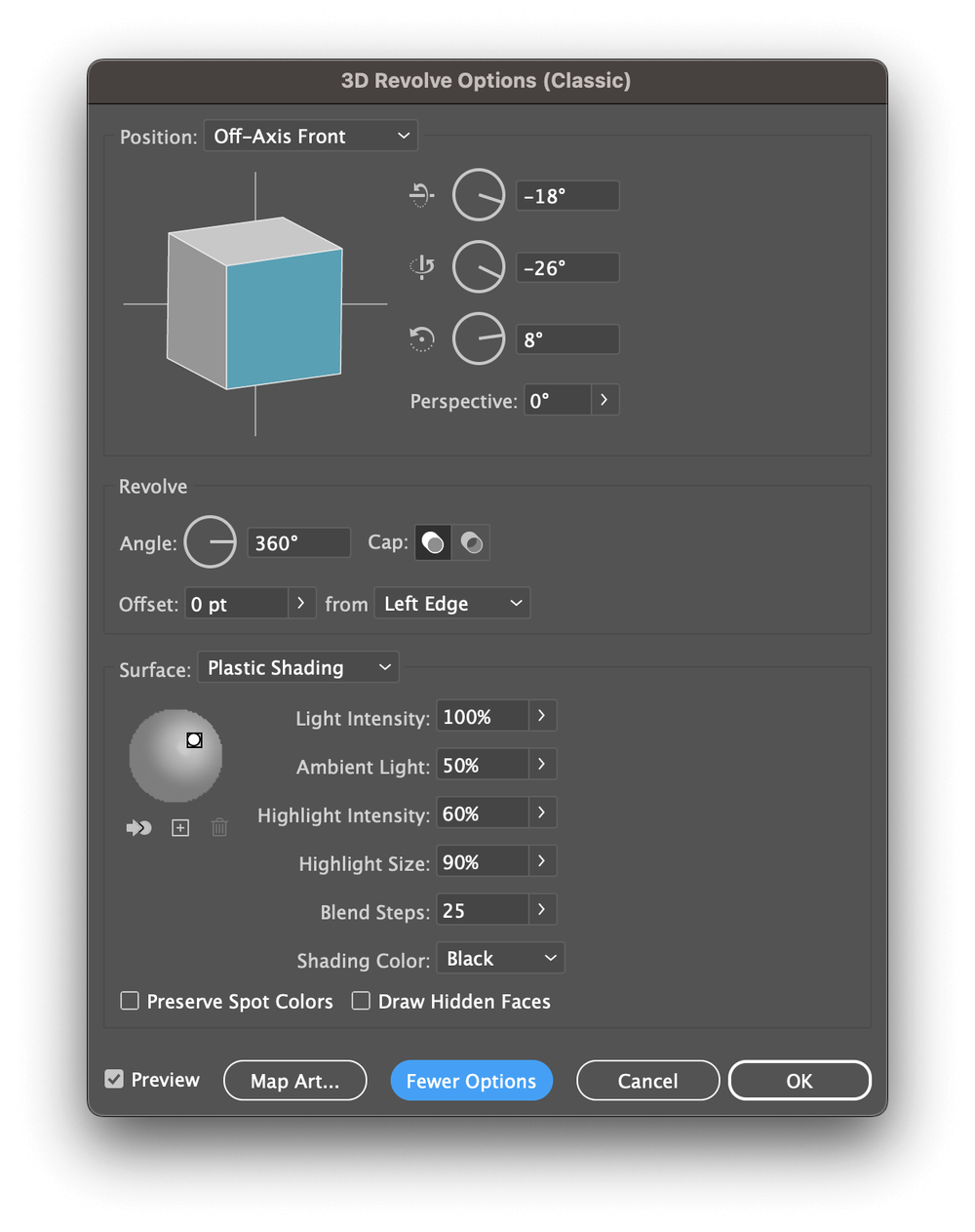Image resolution: width=975 pixels, height=1232 pixels.
Task: Move selected light to back of object
Action: [139, 827]
